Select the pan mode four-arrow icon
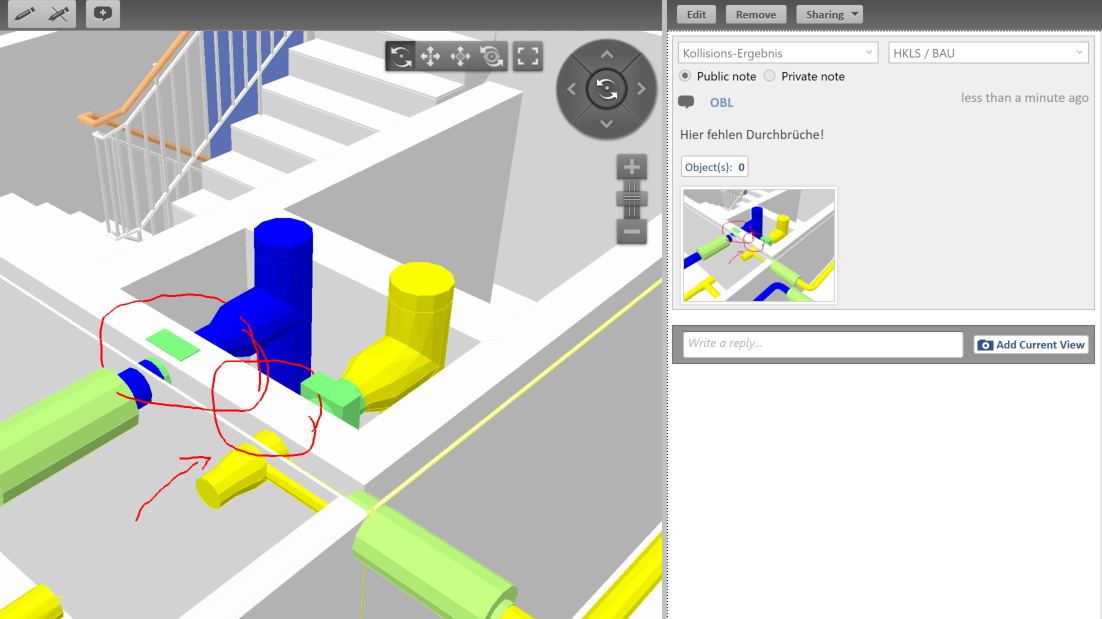Image resolution: width=1102 pixels, height=619 pixels. (x=431, y=57)
